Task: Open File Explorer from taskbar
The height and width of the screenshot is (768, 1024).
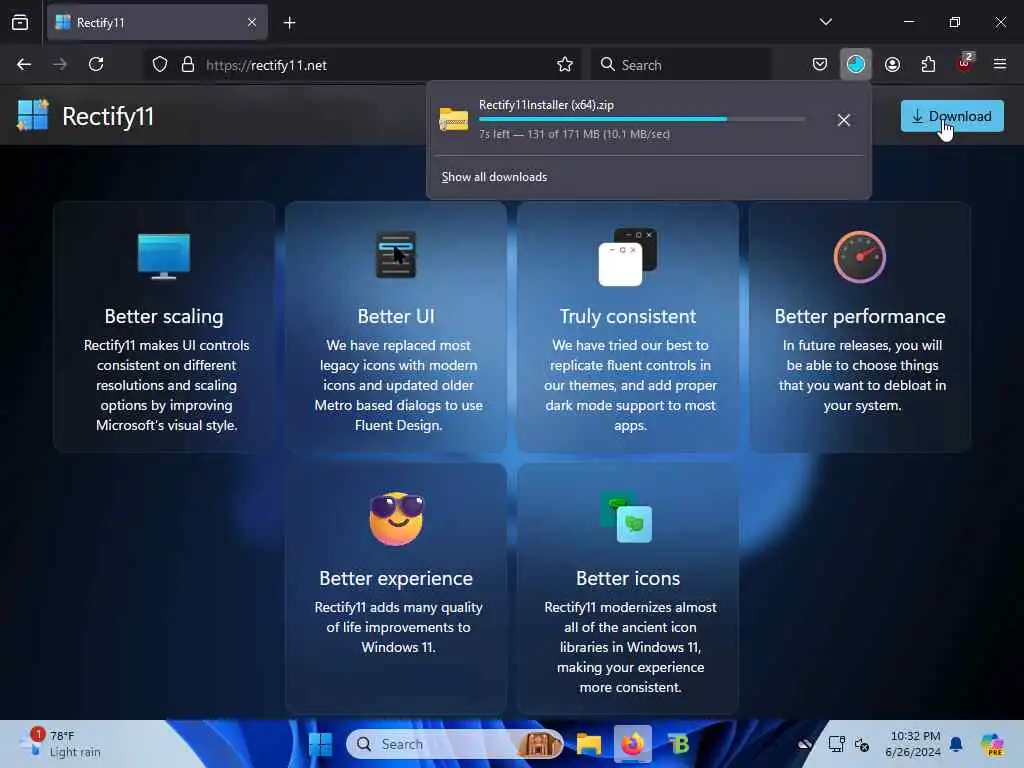Action: pos(588,744)
